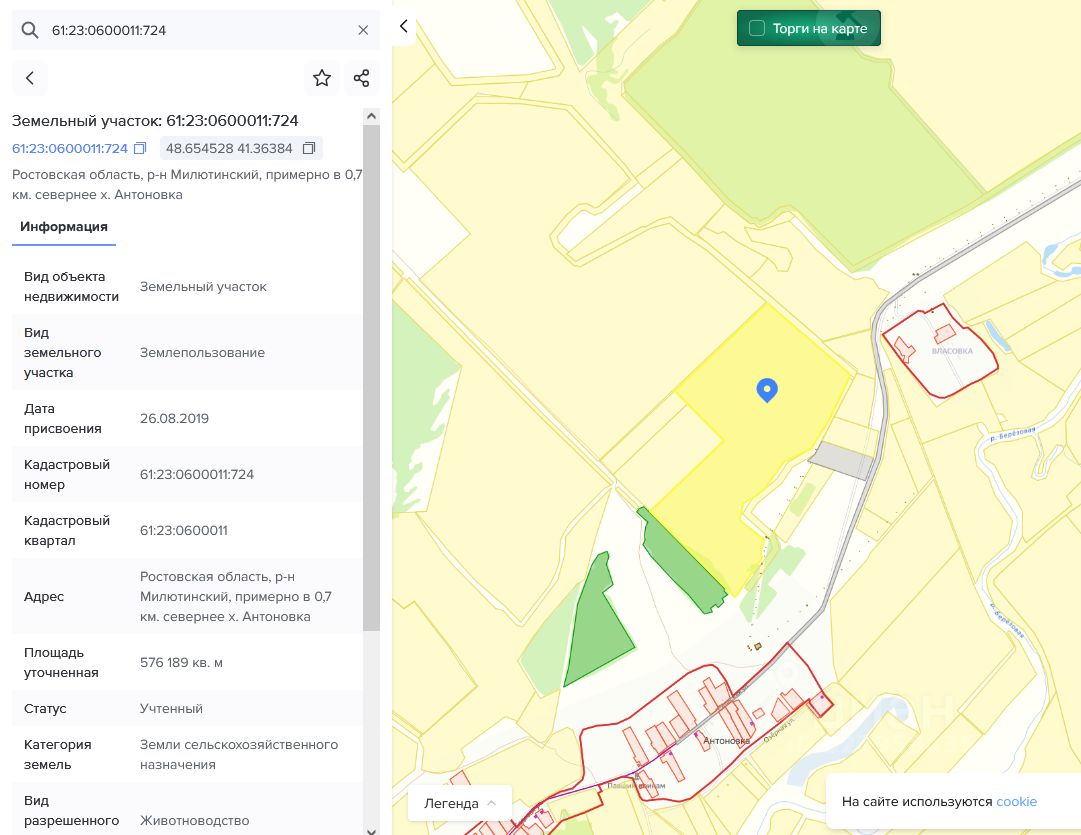Screen dimensions: 1081x835
Task: Click Земли сельскохозяйственного назначения value
Action: click(239, 754)
